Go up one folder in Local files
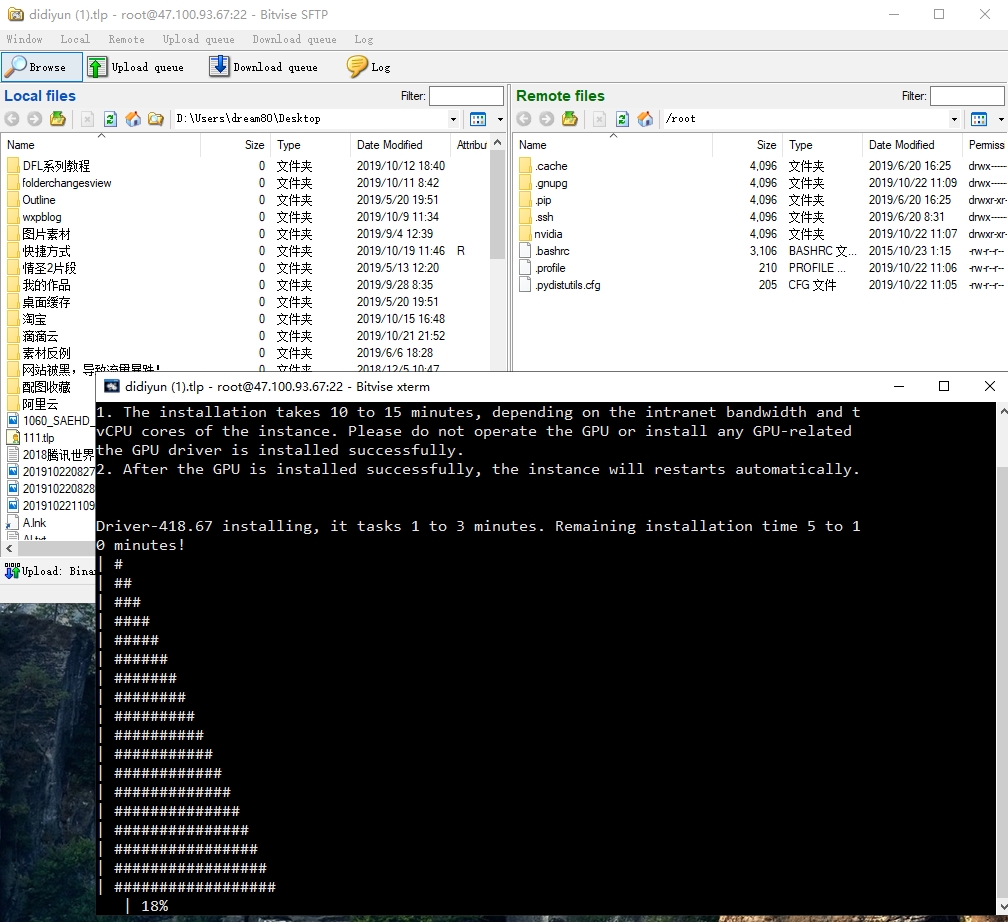This screenshot has width=1008, height=922. 58,119
